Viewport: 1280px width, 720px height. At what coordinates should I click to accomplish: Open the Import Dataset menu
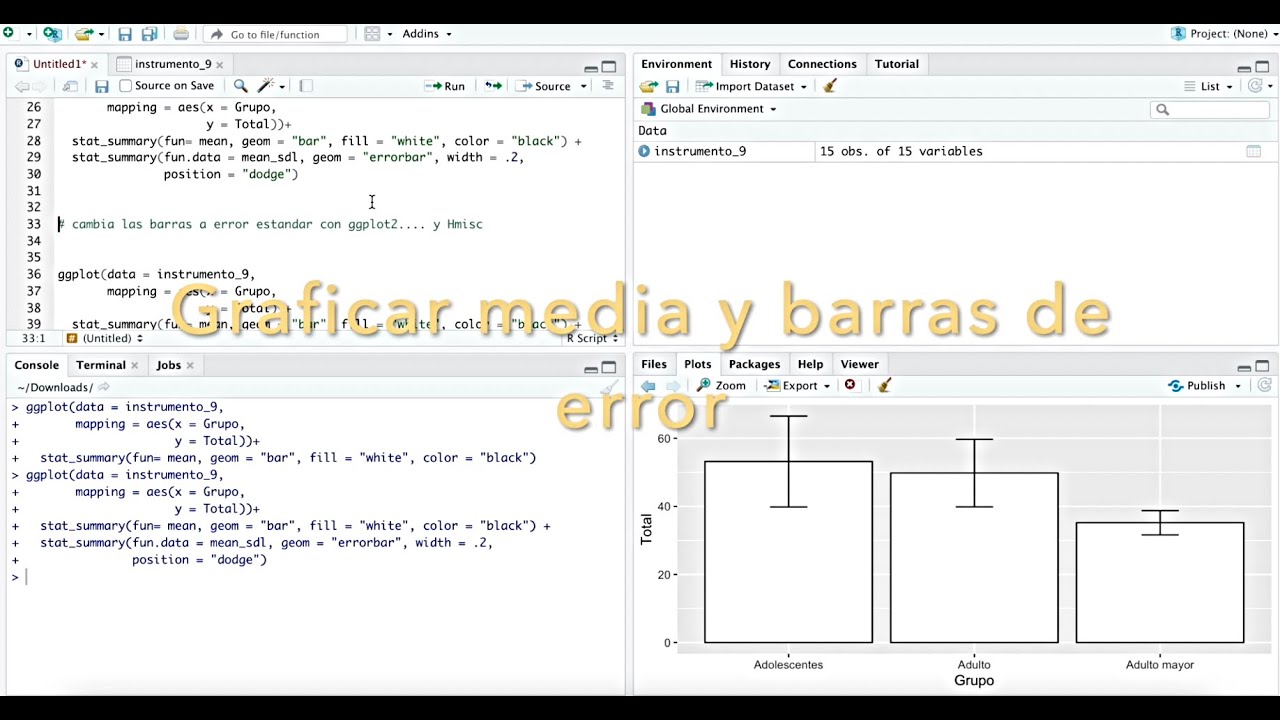pyautogui.click(x=751, y=86)
